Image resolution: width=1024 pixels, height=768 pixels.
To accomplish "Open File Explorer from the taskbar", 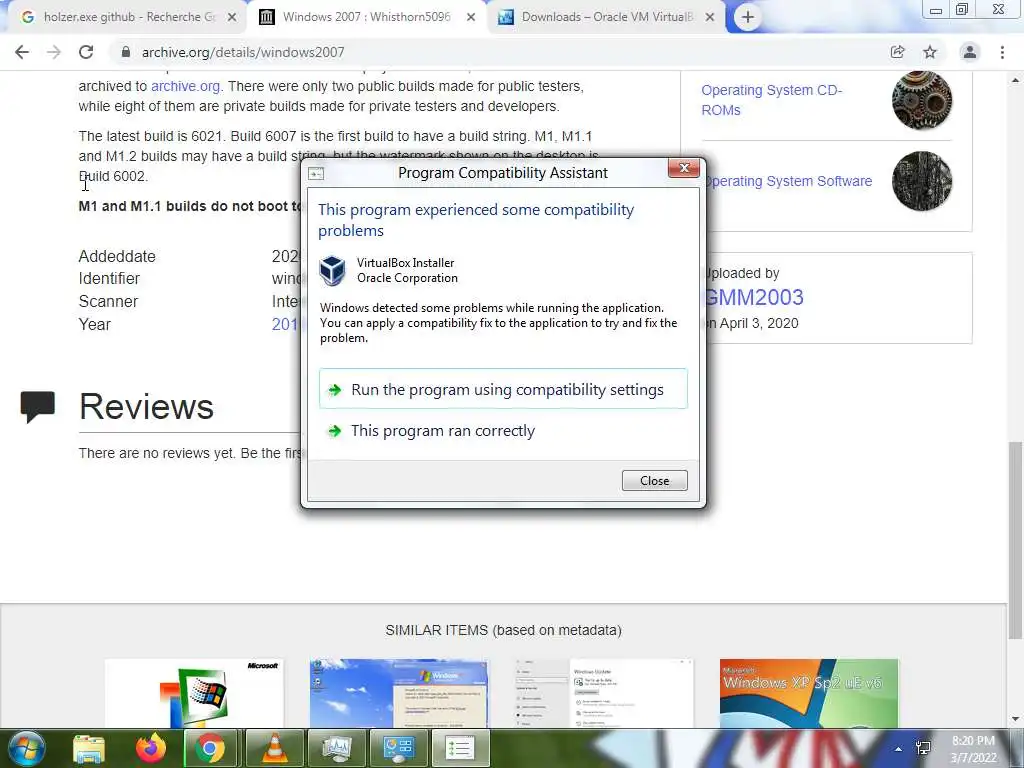I will [x=89, y=748].
